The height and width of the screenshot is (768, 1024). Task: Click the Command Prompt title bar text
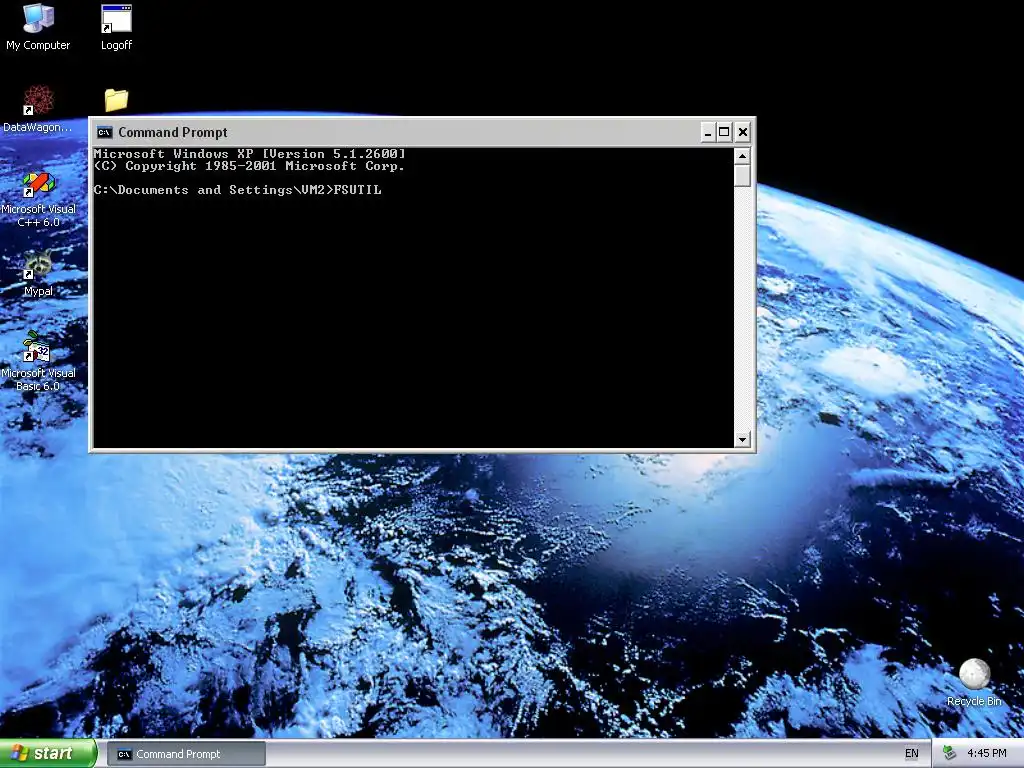(172, 133)
